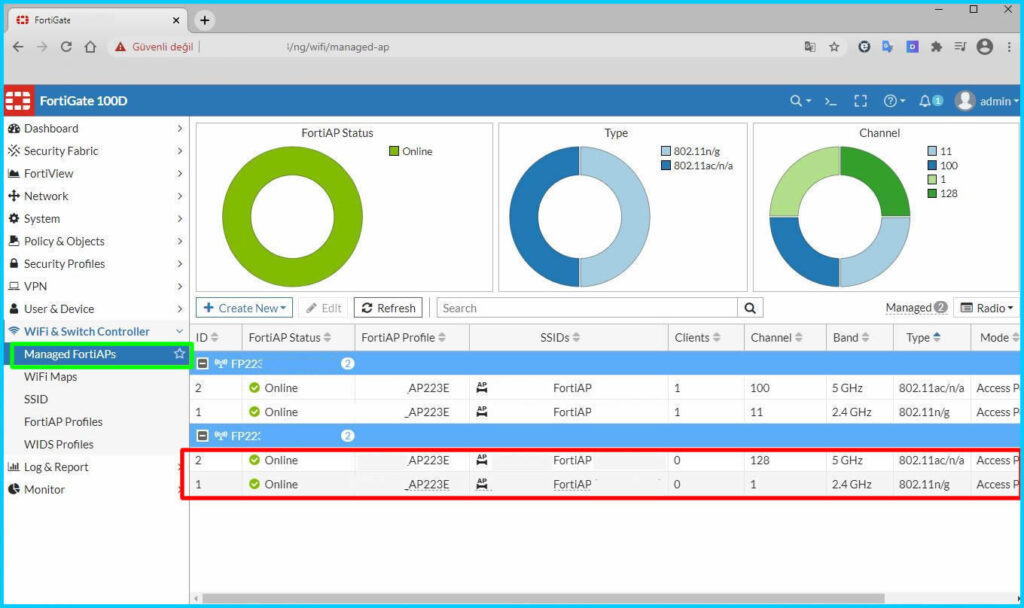Collapse the first FP22 AP group
The width and height of the screenshot is (1024, 608).
pyautogui.click(x=202, y=363)
